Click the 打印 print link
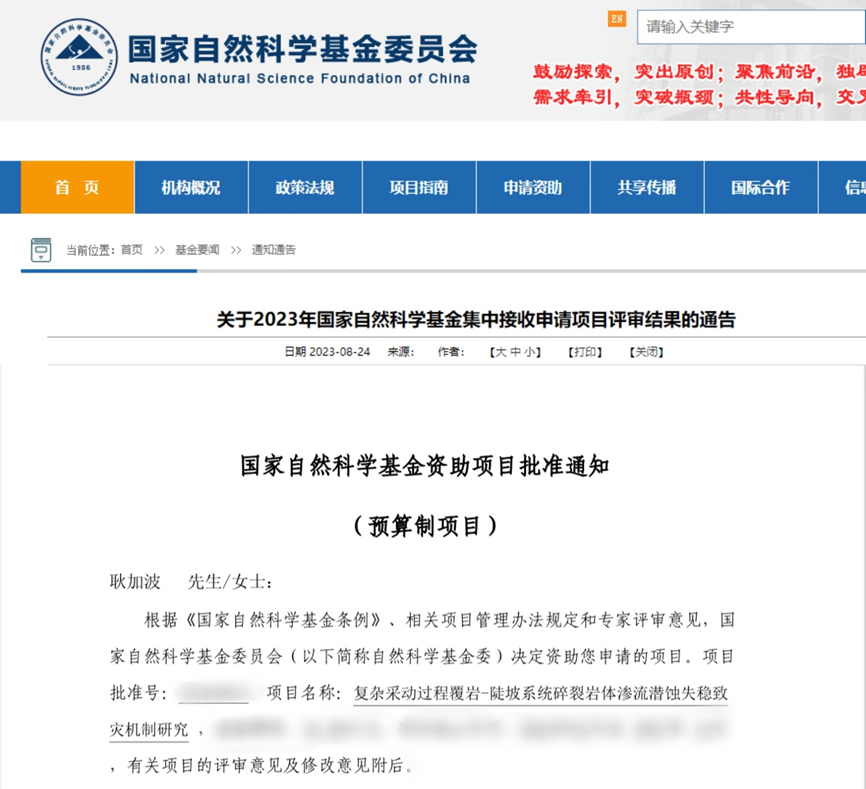 click(x=585, y=352)
